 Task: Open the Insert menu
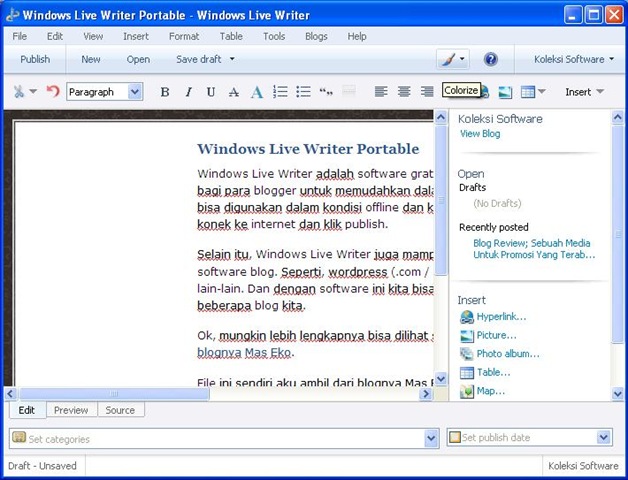click(136, 36)
